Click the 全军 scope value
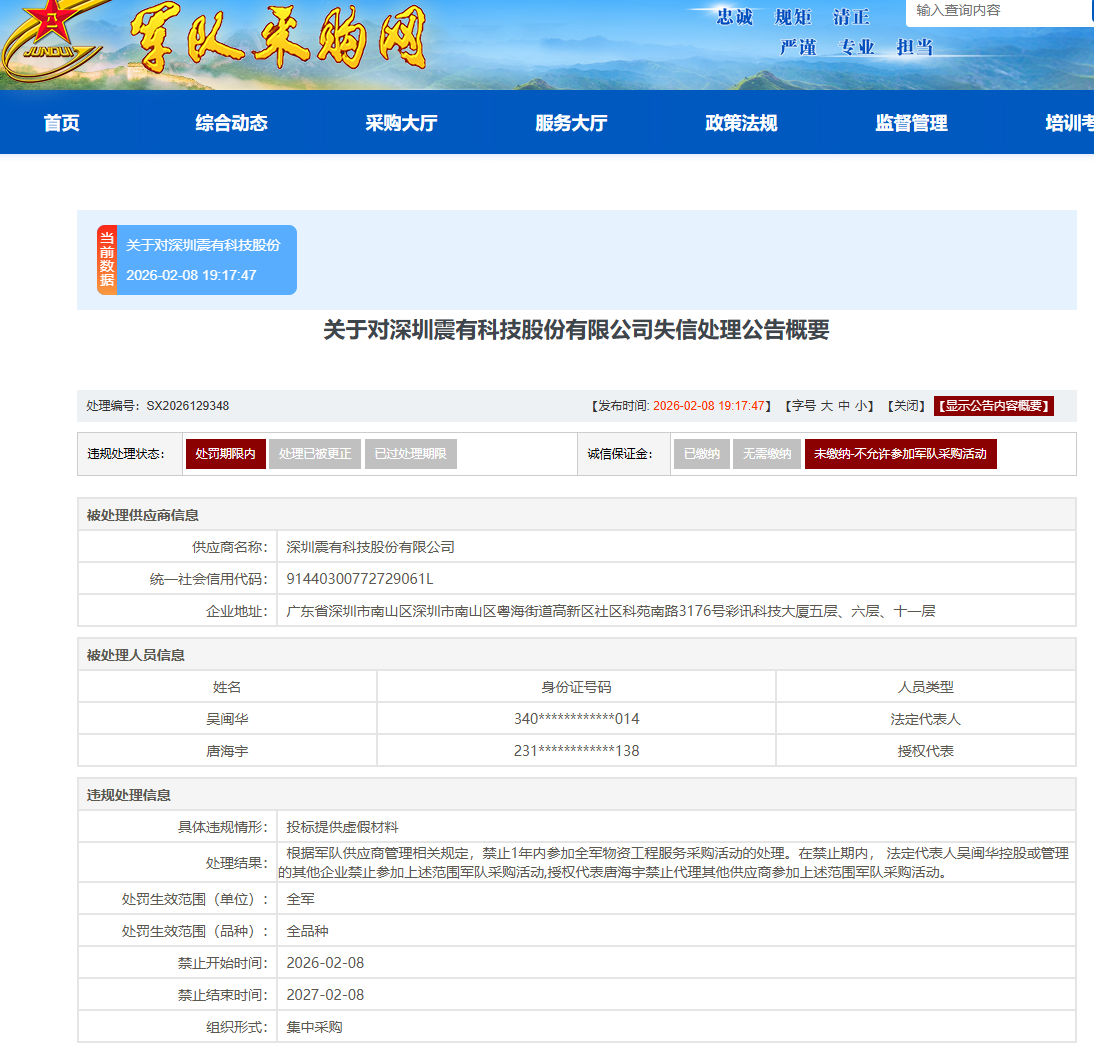1094x1043 pixels. pyautogui.click(x=300, y=899)
